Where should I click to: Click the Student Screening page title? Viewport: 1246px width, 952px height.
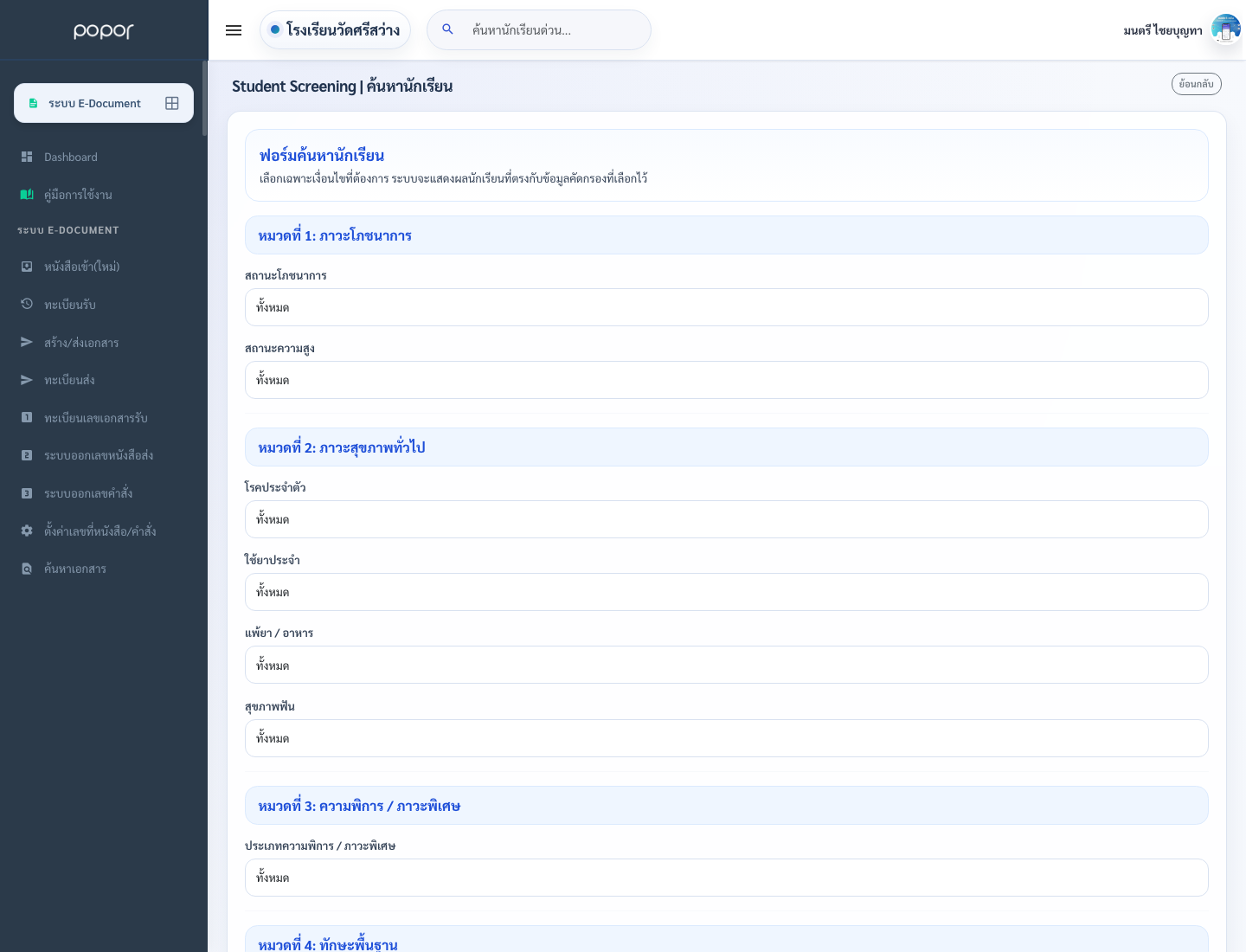(343, 86)
